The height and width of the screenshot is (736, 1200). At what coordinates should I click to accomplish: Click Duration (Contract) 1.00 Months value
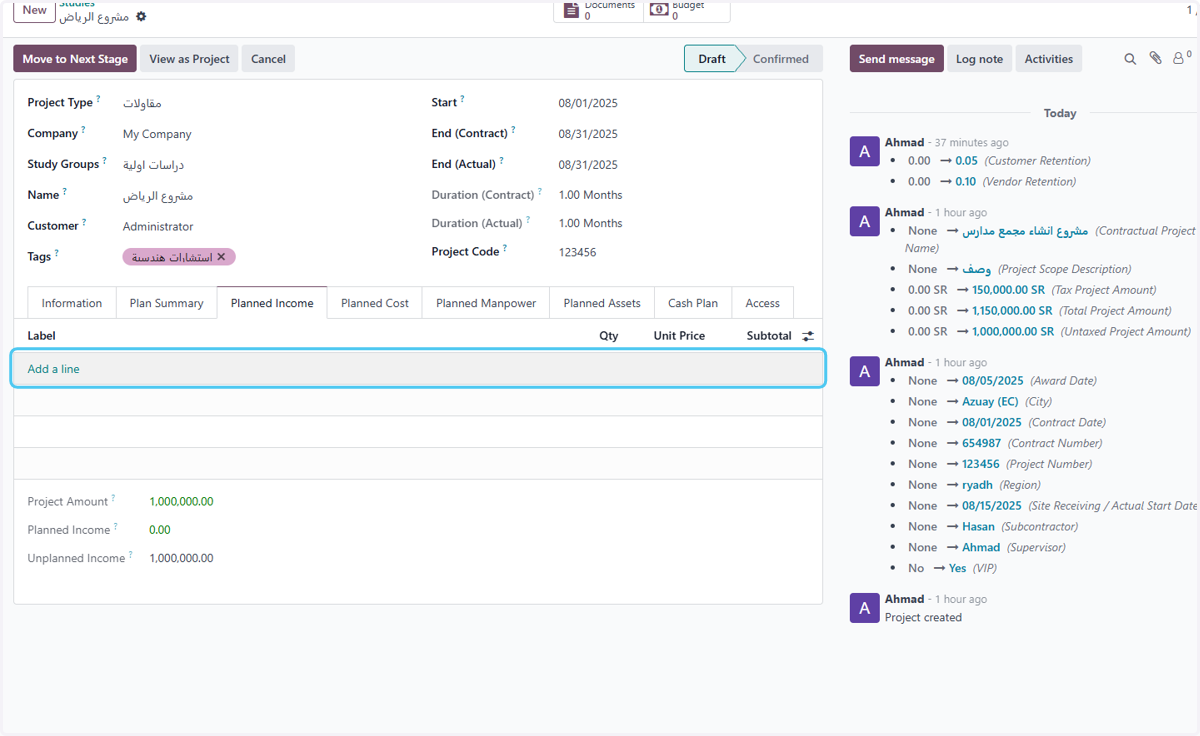(x=590, y=195)
